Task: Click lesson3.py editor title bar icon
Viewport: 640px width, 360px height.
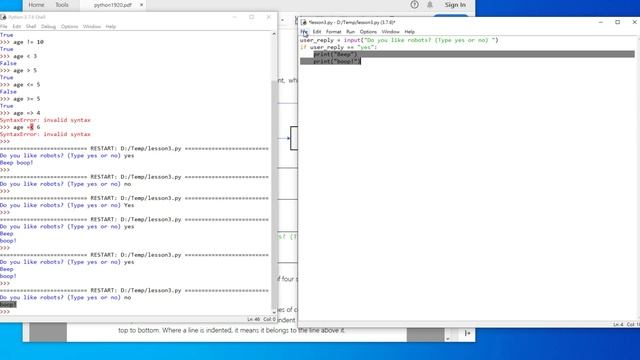Action: [x=304, y=22]
